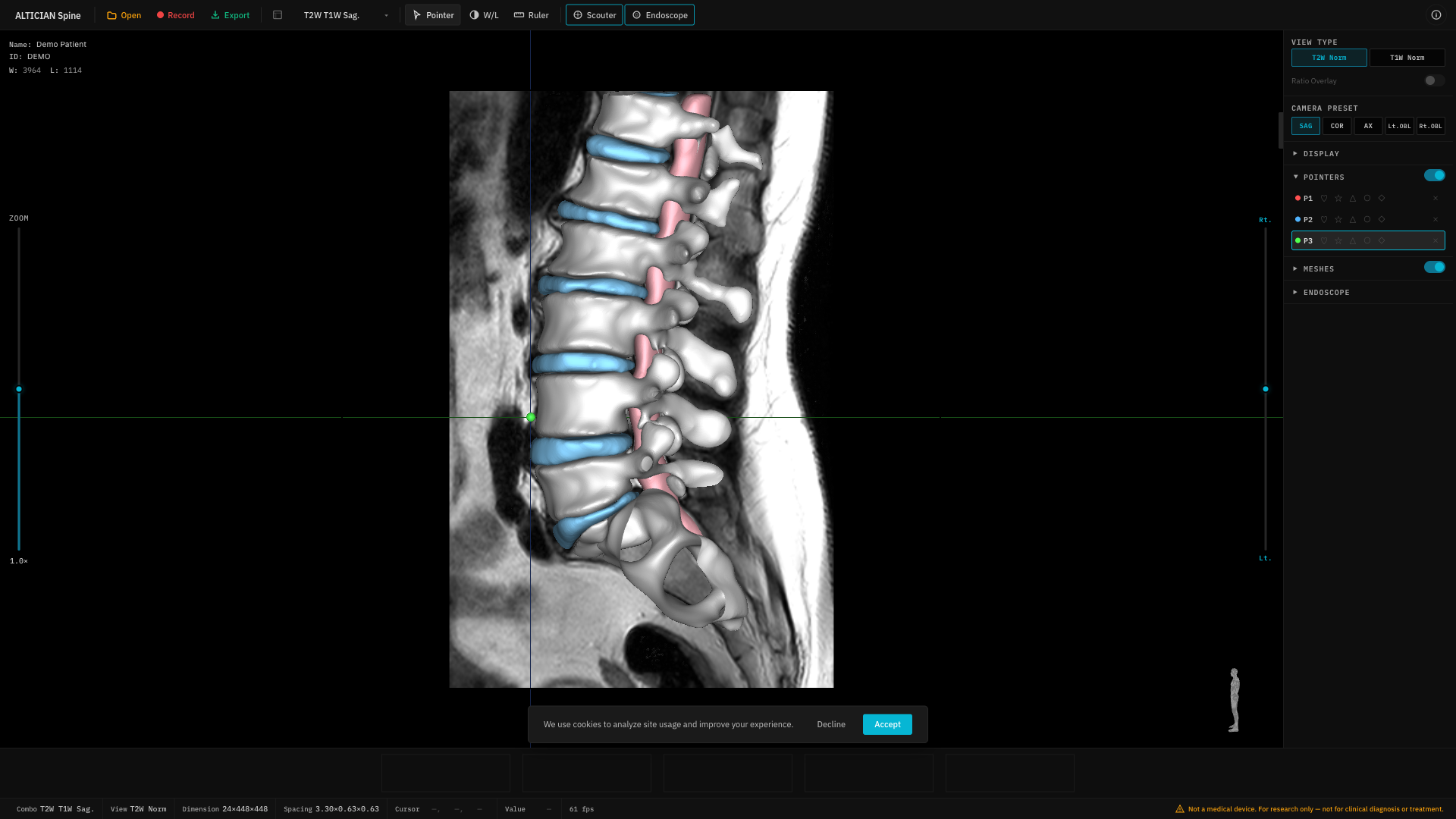Expand the Display section
This screenshot has width=1456, height=819.
click(x=1321, y=154)
